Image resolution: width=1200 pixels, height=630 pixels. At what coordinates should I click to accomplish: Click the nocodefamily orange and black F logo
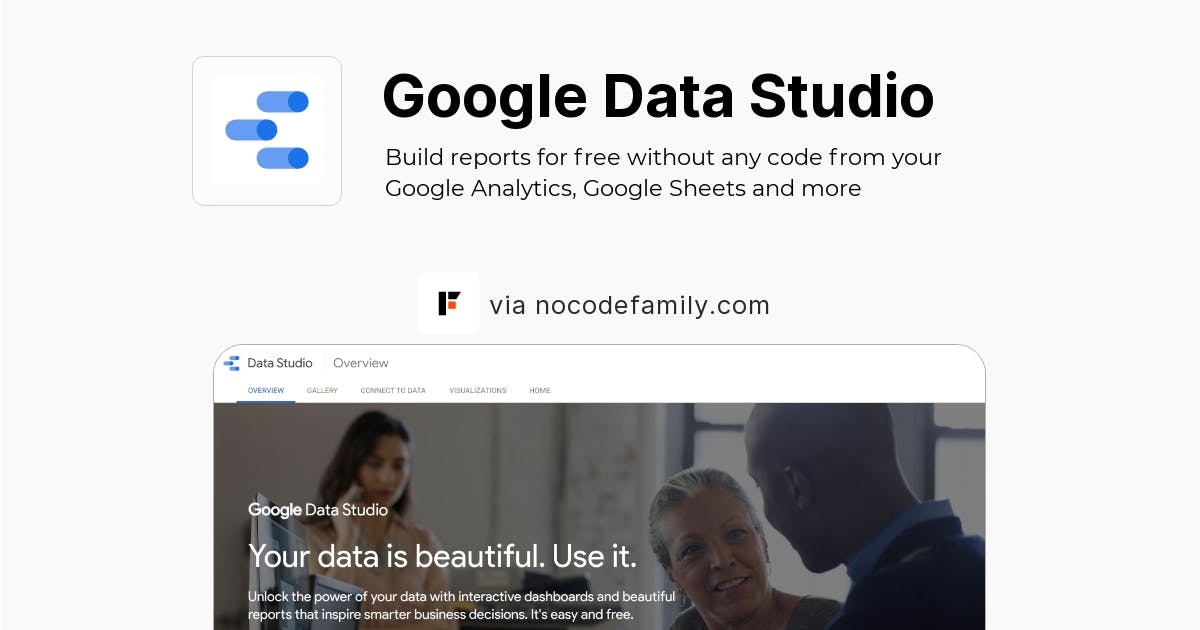point(448,303)
